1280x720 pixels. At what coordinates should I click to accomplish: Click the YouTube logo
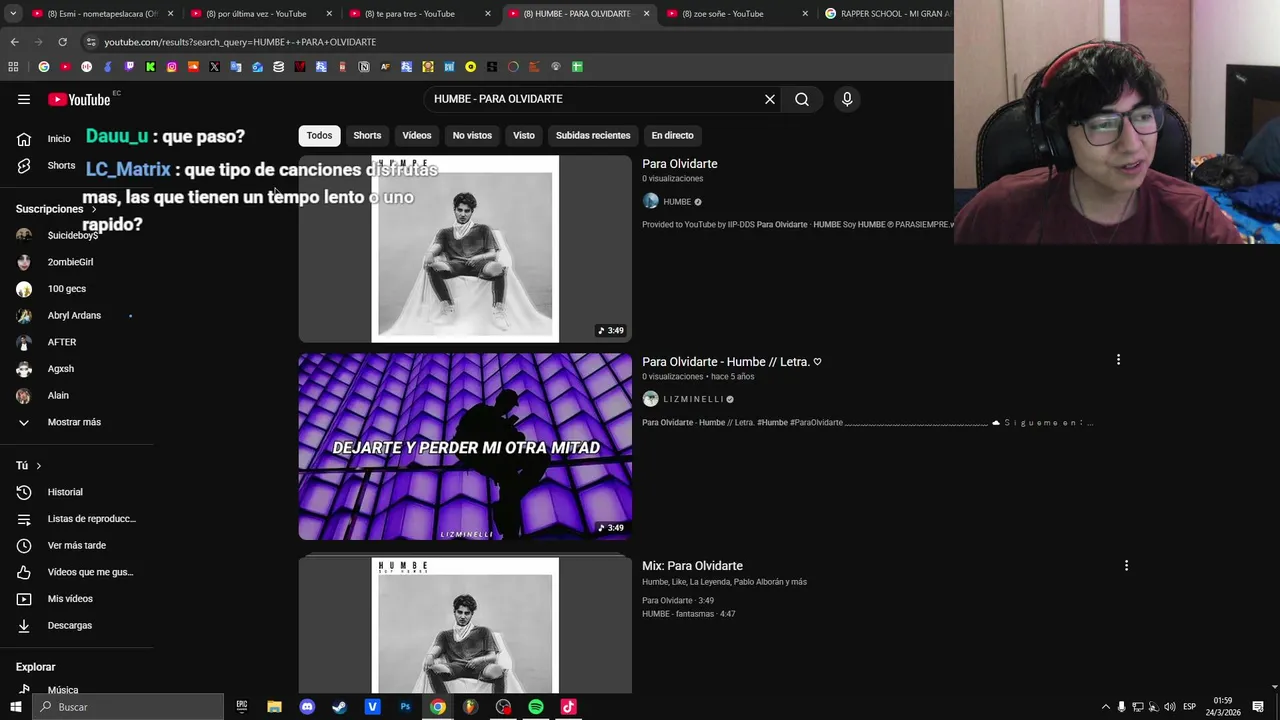coord(79,99)
